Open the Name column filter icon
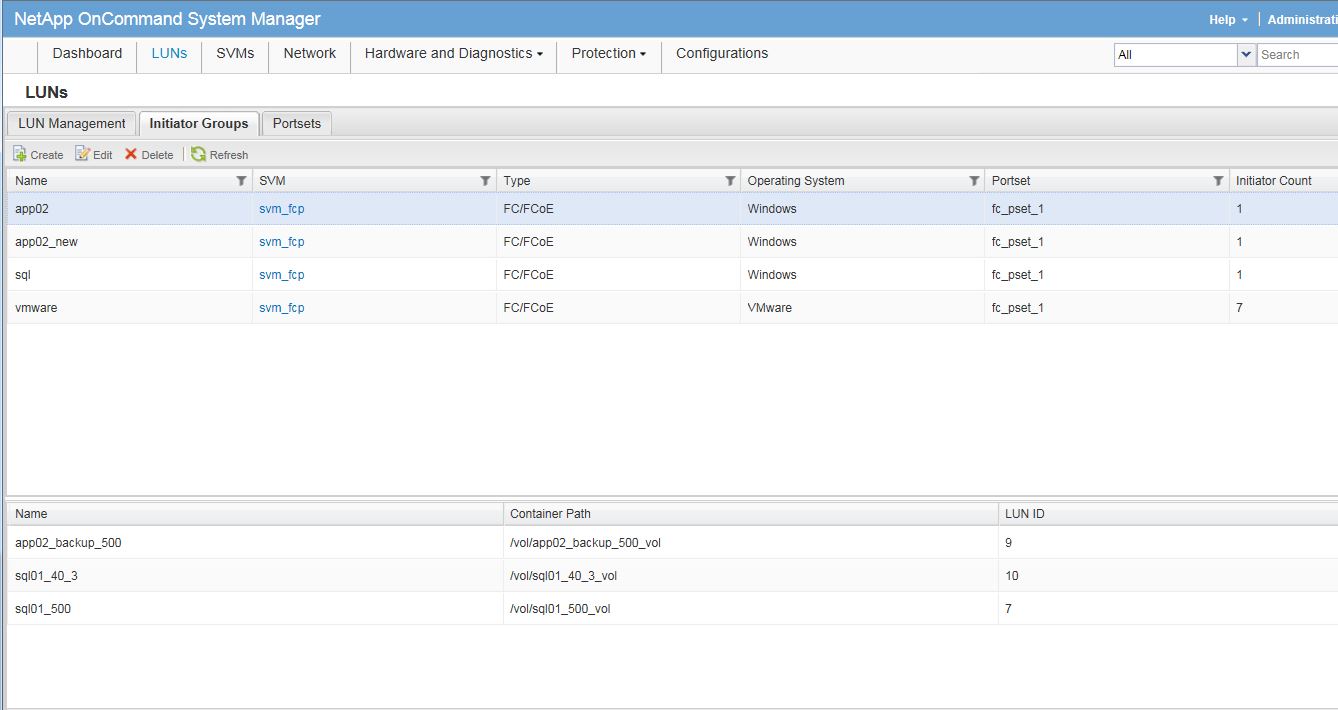Viewport: 1338px width, 710px height. pos(241,181)
